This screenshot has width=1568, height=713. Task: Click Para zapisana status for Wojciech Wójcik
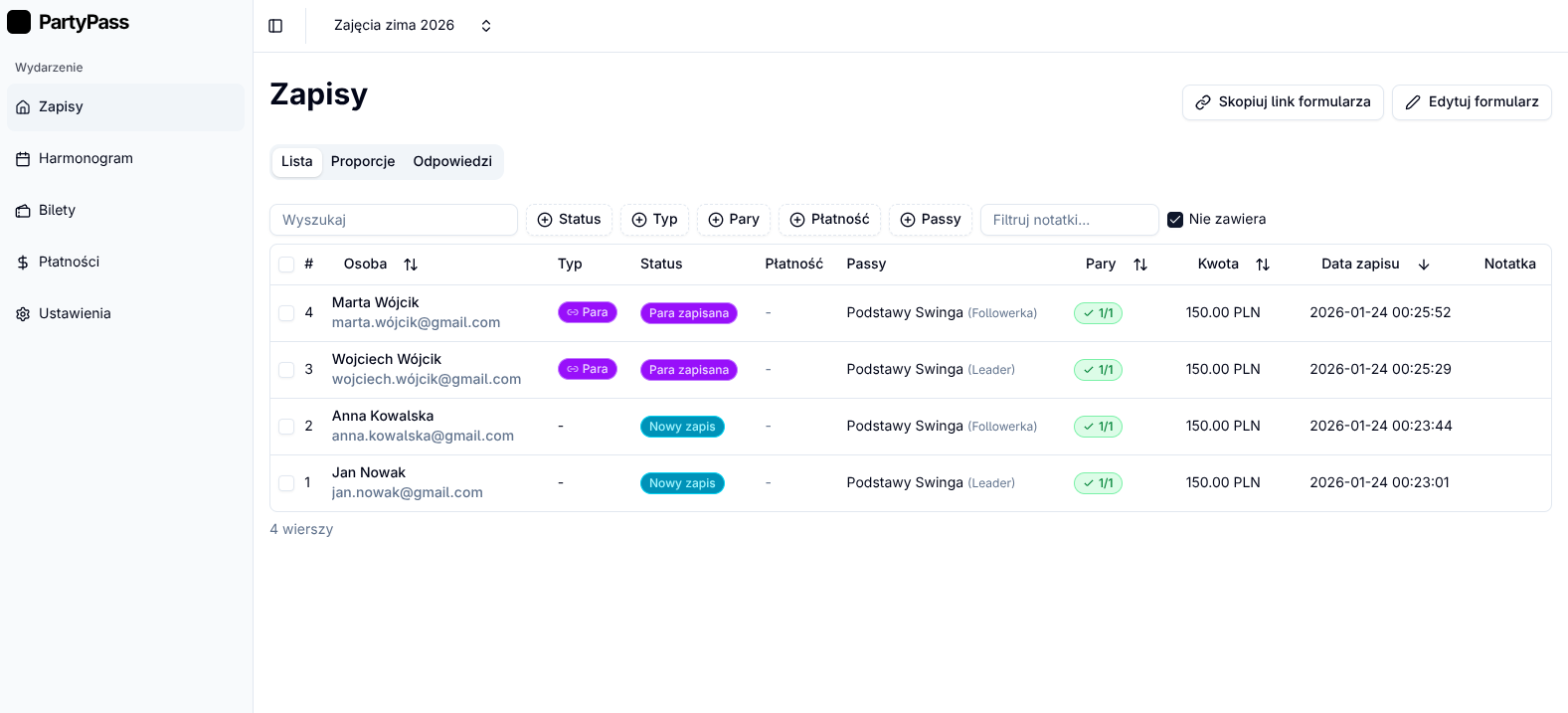coord(689,370)
